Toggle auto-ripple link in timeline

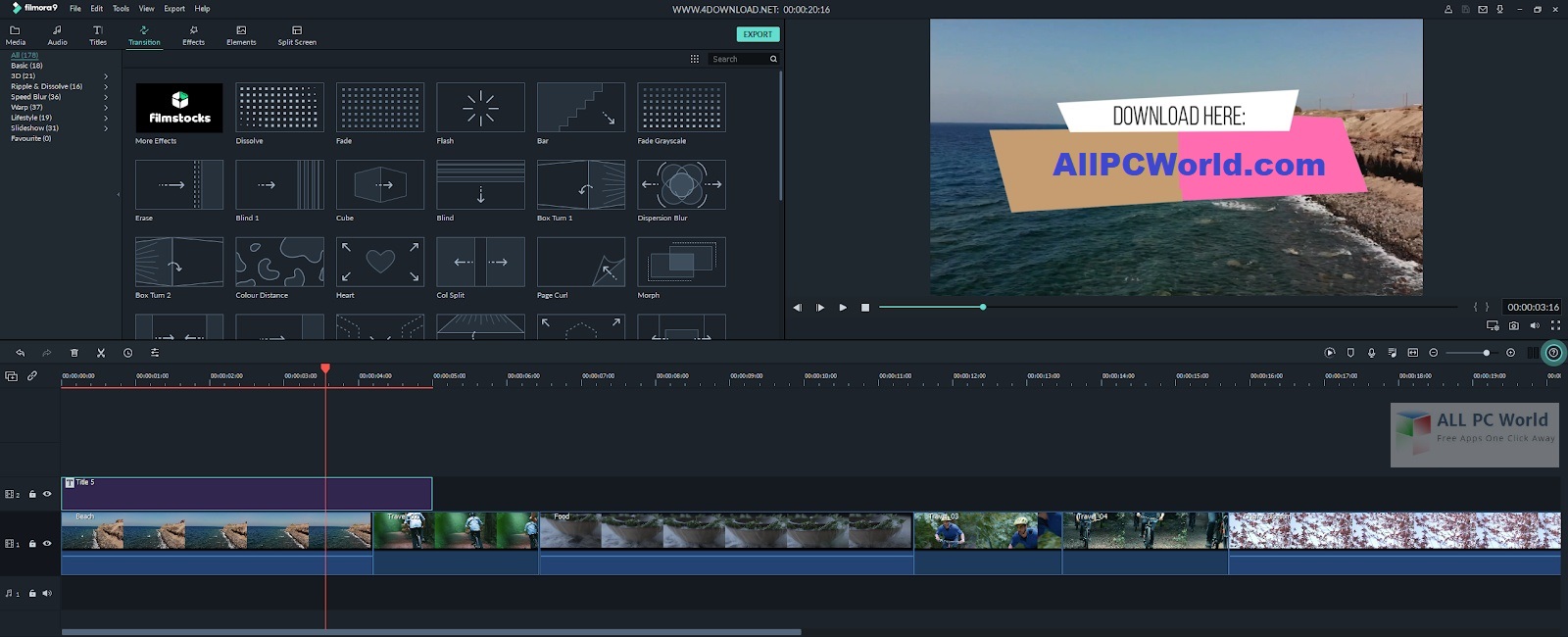click(x=32, y=376)
